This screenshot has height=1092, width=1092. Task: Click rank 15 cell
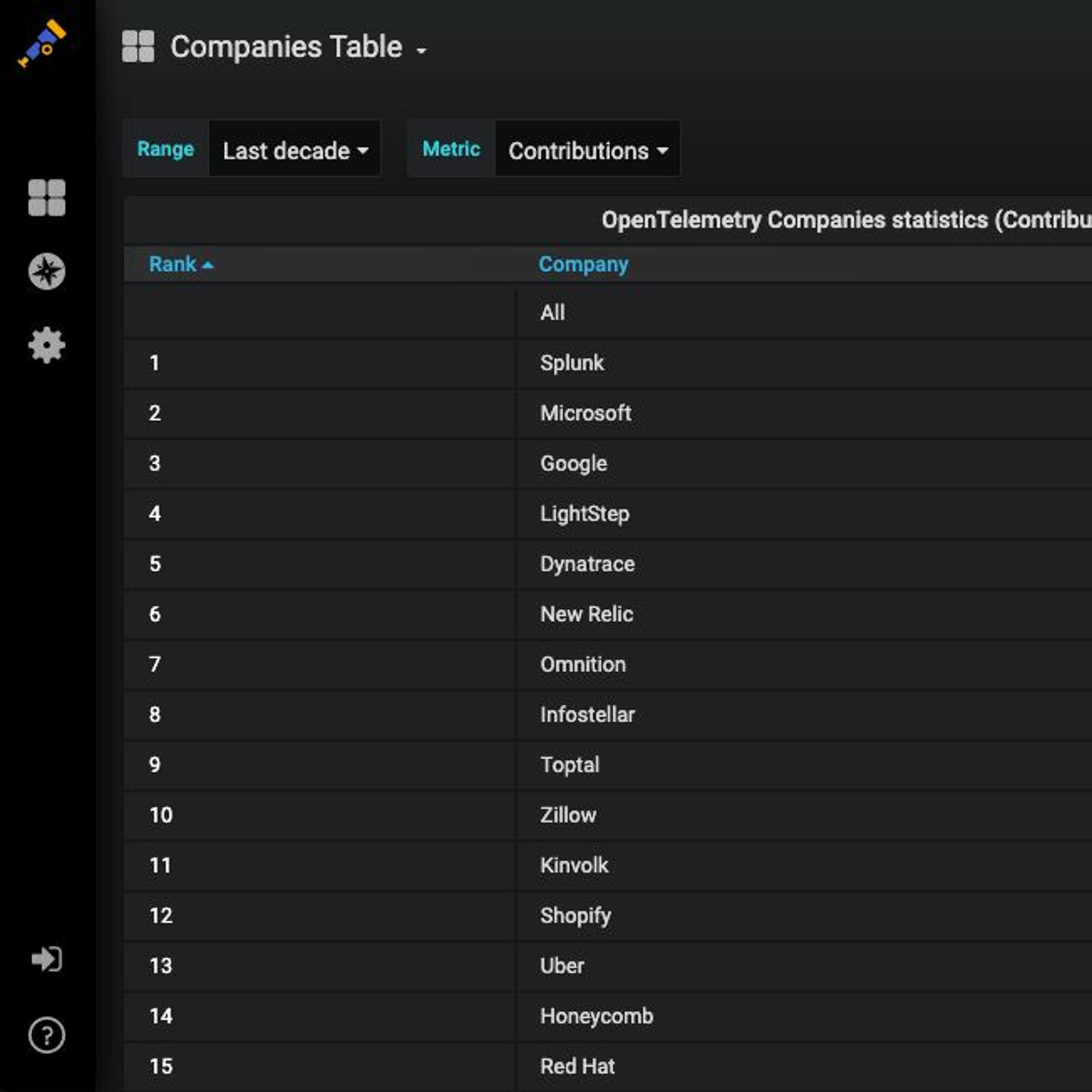click(x=319, y=1067)
